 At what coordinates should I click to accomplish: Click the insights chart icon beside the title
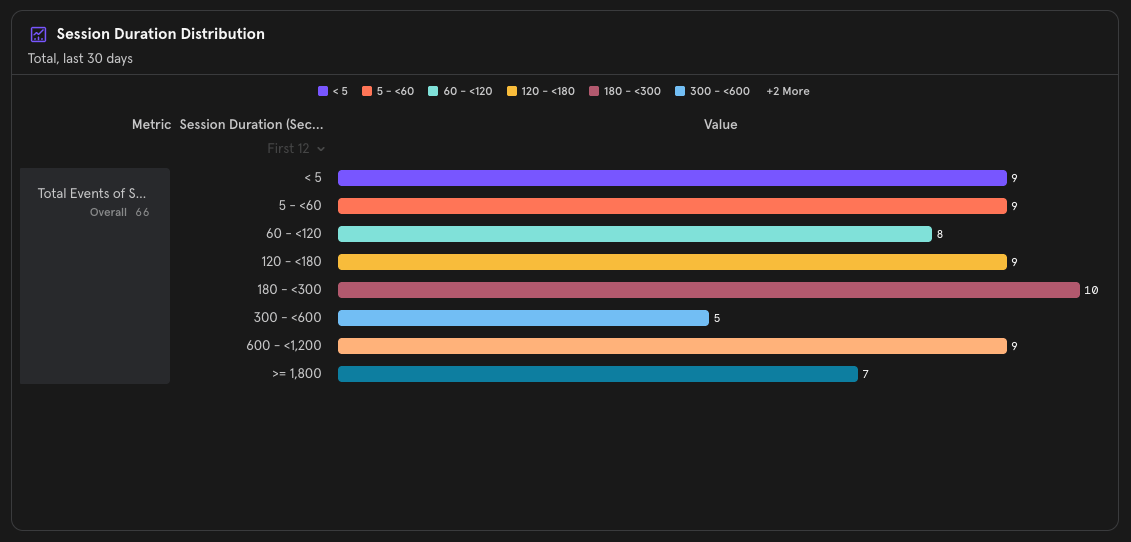coord(39,34)
